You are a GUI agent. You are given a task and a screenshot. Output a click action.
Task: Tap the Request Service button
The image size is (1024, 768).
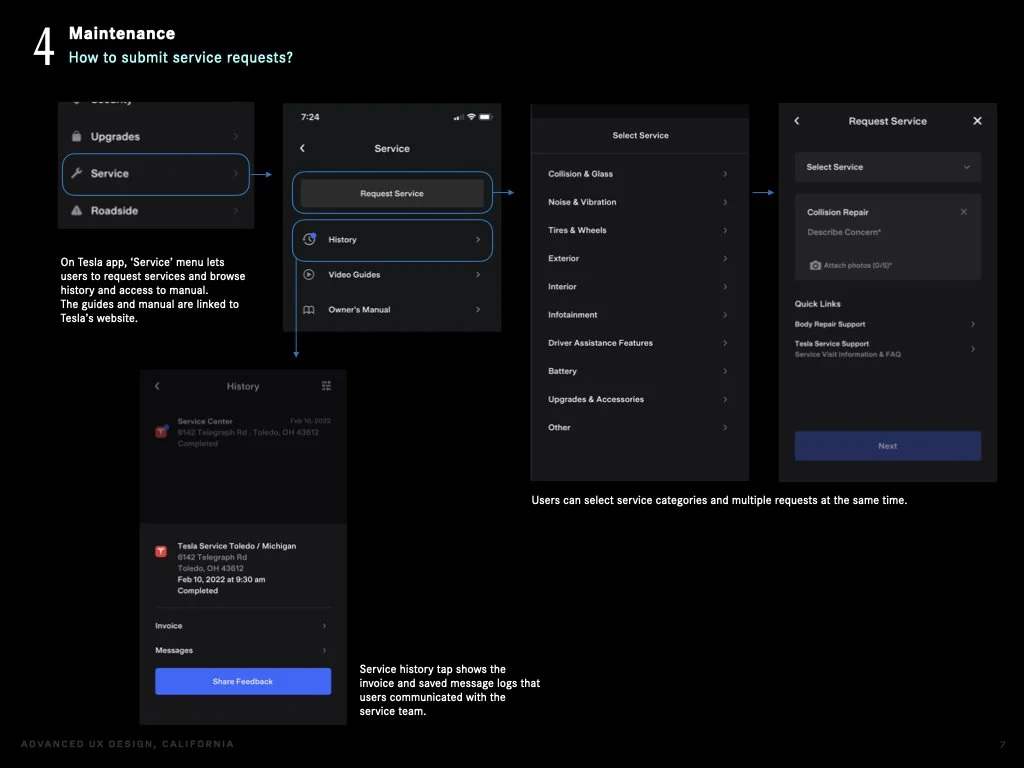392,193
